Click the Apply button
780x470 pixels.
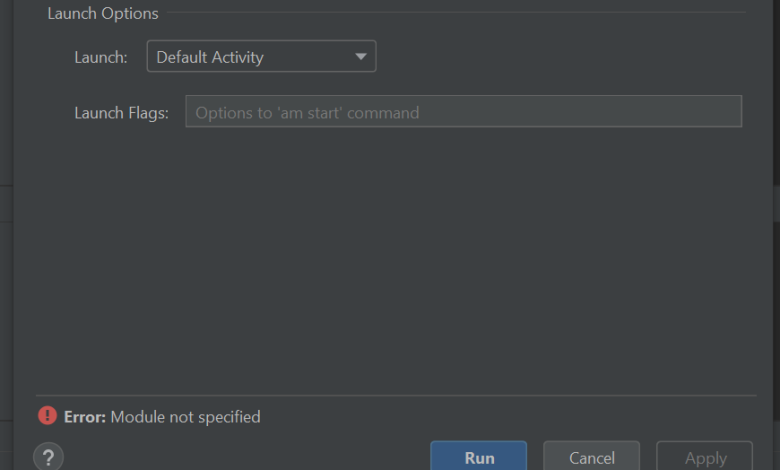pyautogui.click(x=705, y=457)
